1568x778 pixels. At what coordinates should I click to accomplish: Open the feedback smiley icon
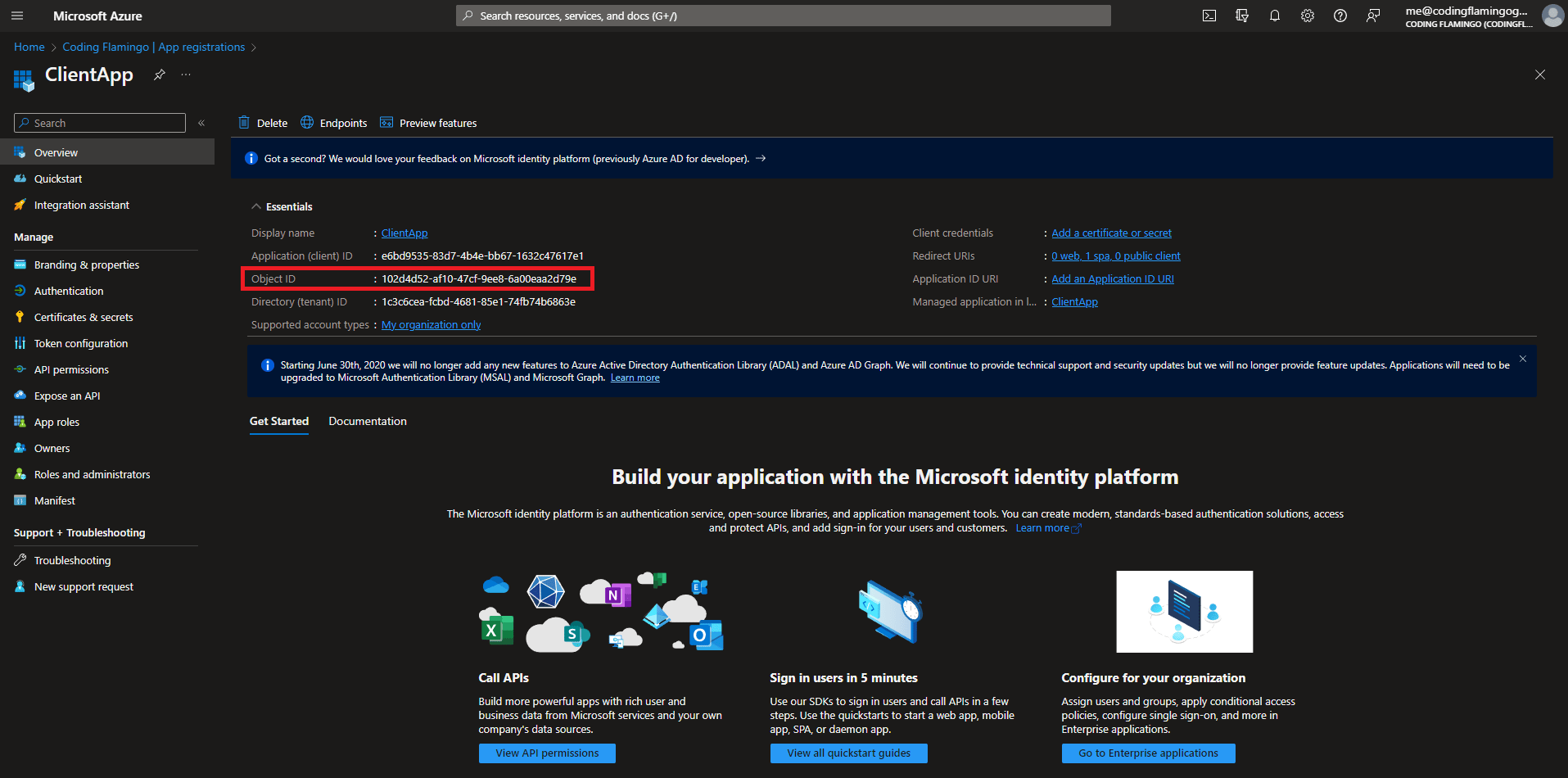pos(1374,15)
